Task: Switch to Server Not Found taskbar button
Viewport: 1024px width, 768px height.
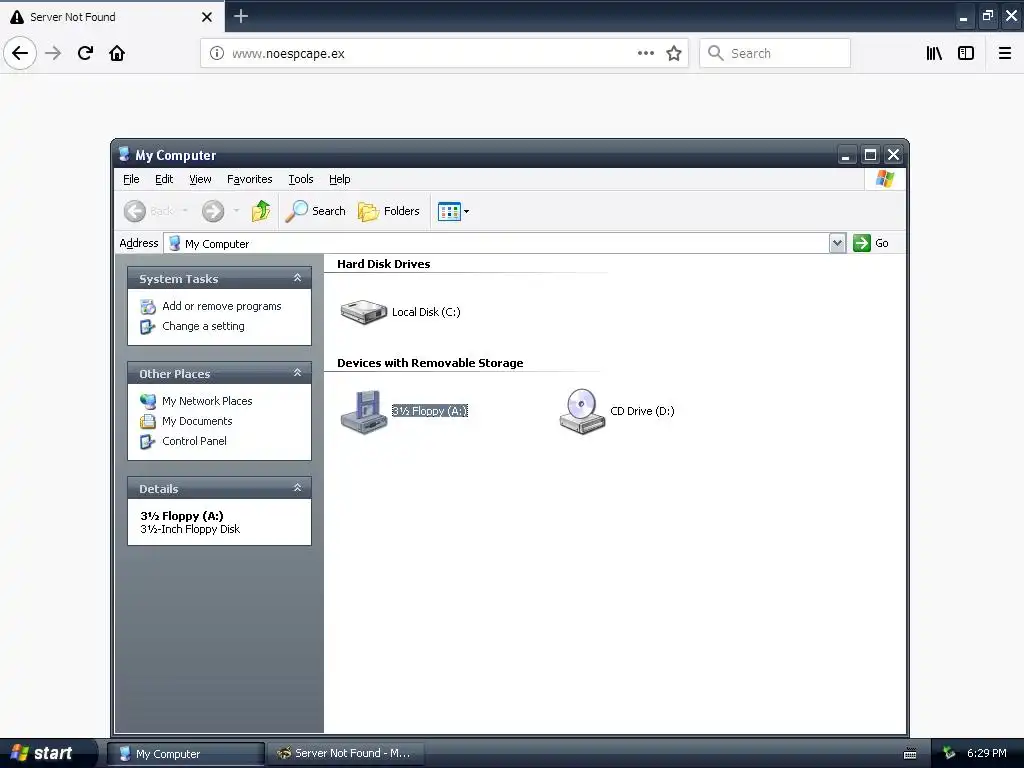Action: click(x=346, y=754)
